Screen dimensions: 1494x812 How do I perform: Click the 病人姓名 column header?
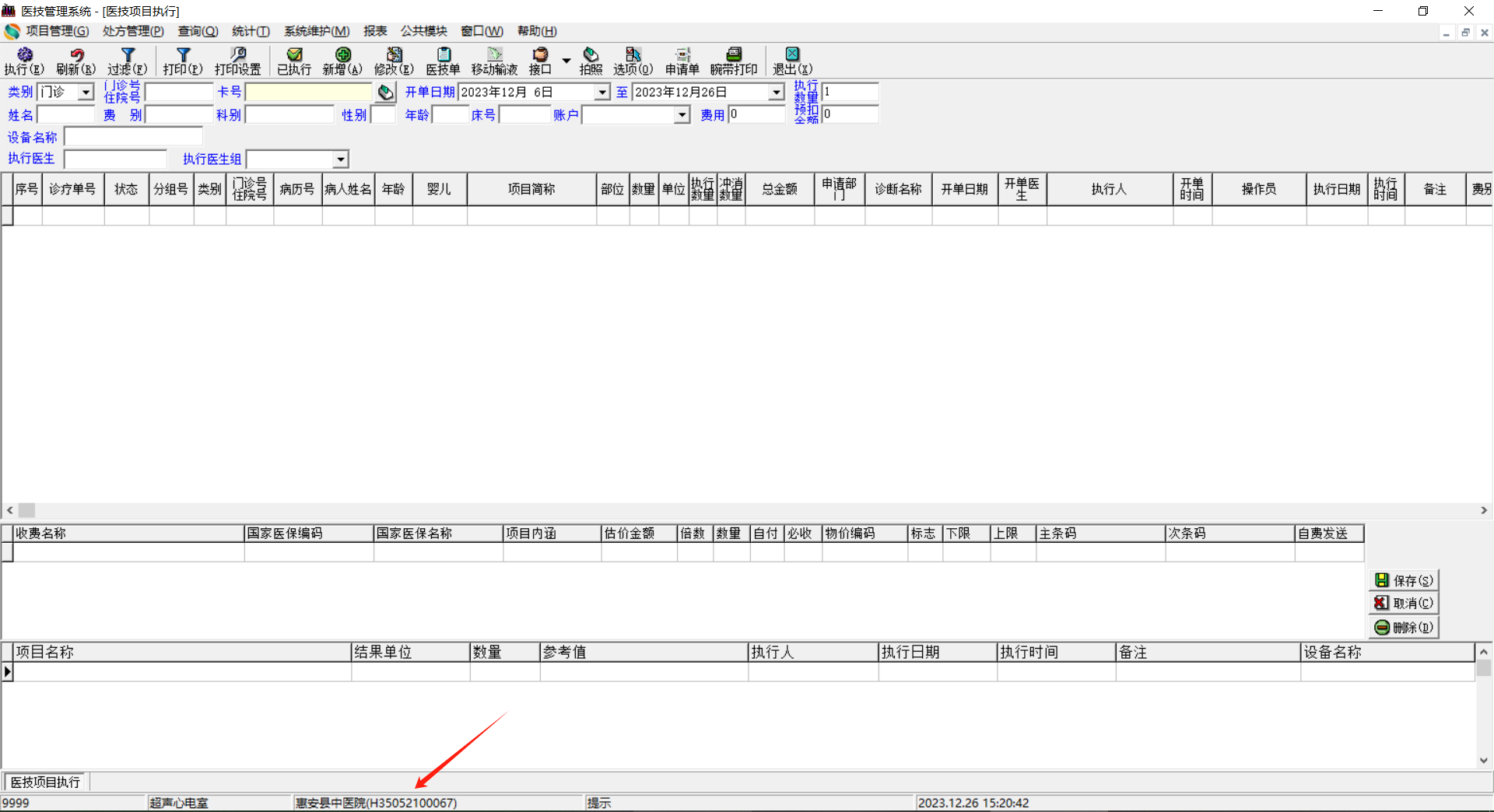(348, 189)
